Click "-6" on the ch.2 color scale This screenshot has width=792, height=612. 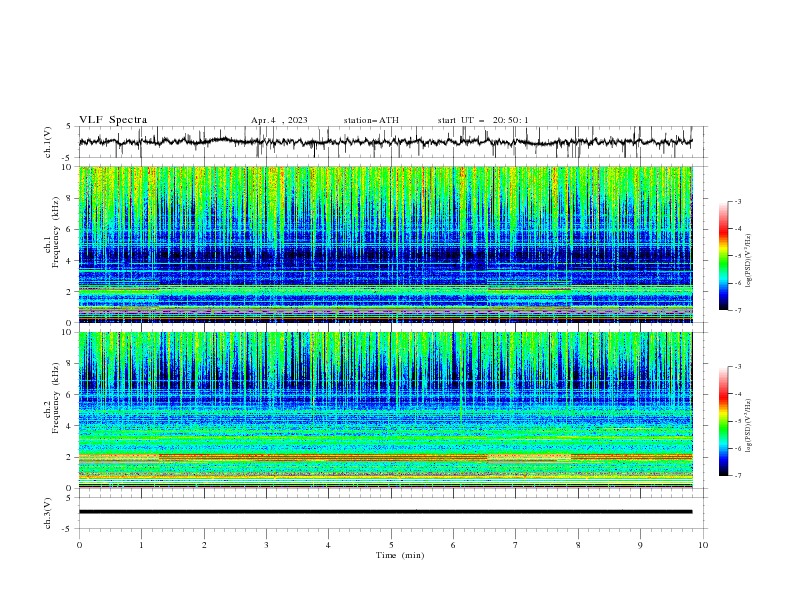(x=738, y=448)
